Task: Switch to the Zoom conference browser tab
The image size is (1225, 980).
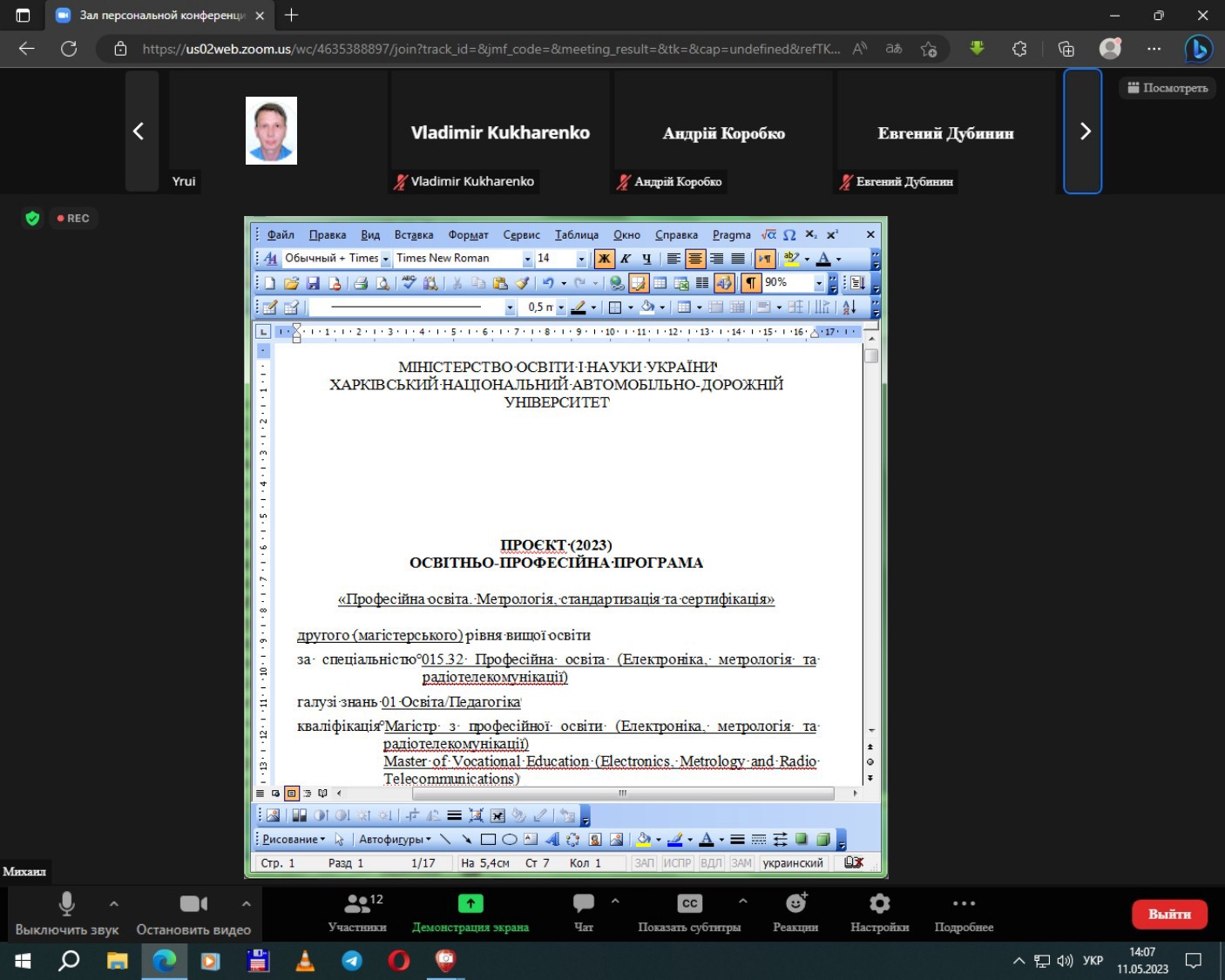Action: coord(162,16)
